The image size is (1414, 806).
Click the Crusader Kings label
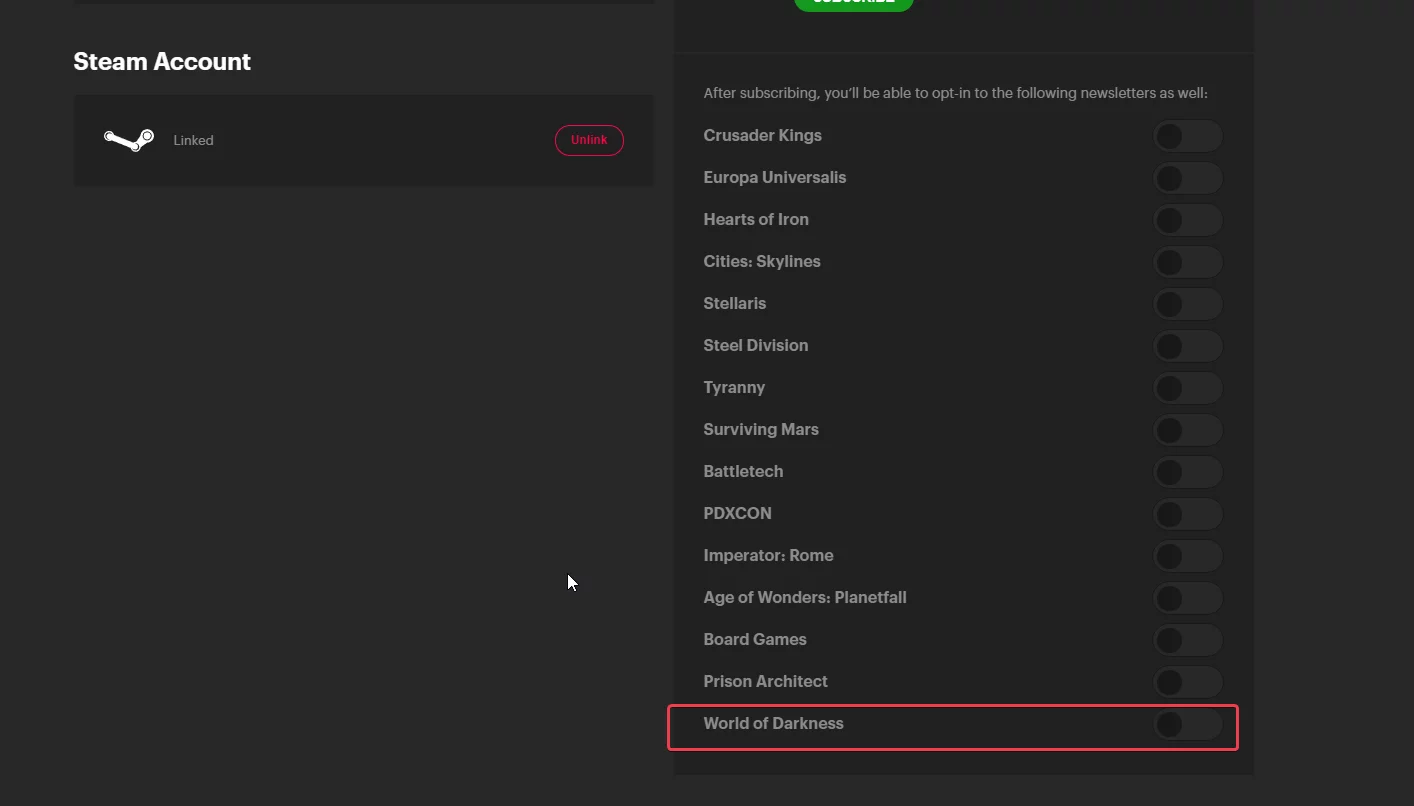pyautogui.click(x=762, y=135)
